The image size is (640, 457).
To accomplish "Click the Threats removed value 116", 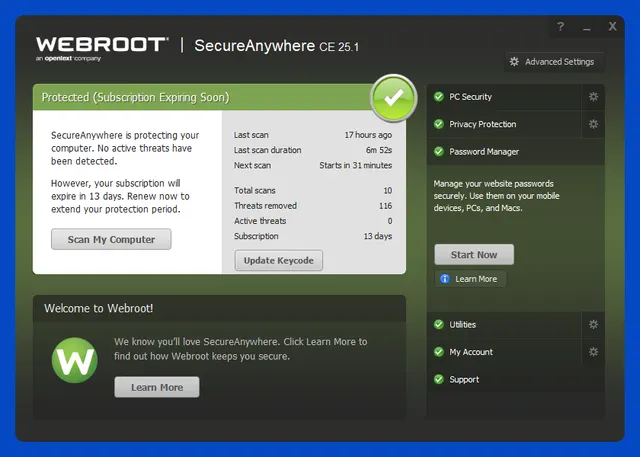I will coord(385,206).
